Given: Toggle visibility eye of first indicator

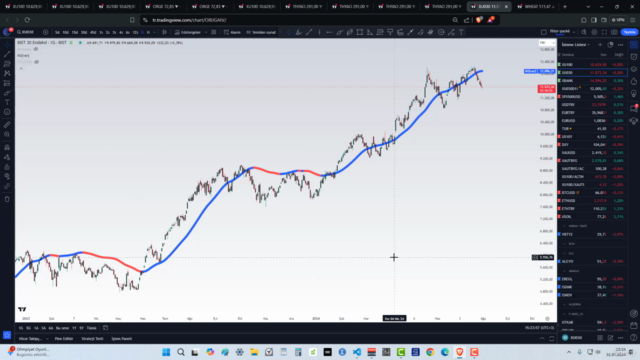Looking at the screenshot, I should tap(36, 49).
